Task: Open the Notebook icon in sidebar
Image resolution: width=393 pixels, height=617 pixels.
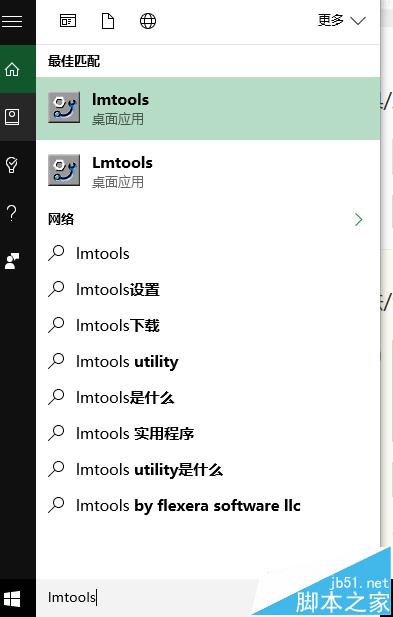Action: point(11,117)
